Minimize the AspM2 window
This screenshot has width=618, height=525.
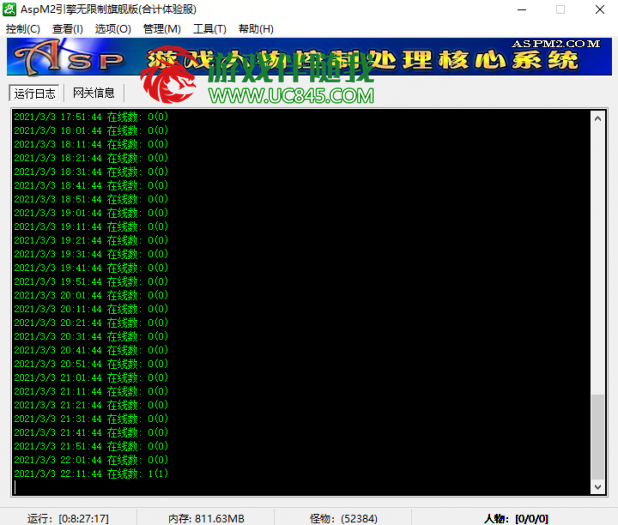pos(522,9)
